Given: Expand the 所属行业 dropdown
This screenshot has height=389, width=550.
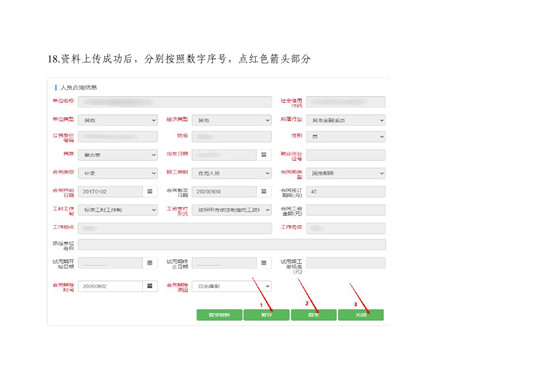Looking at the screenshot, I should click(346, 120).
